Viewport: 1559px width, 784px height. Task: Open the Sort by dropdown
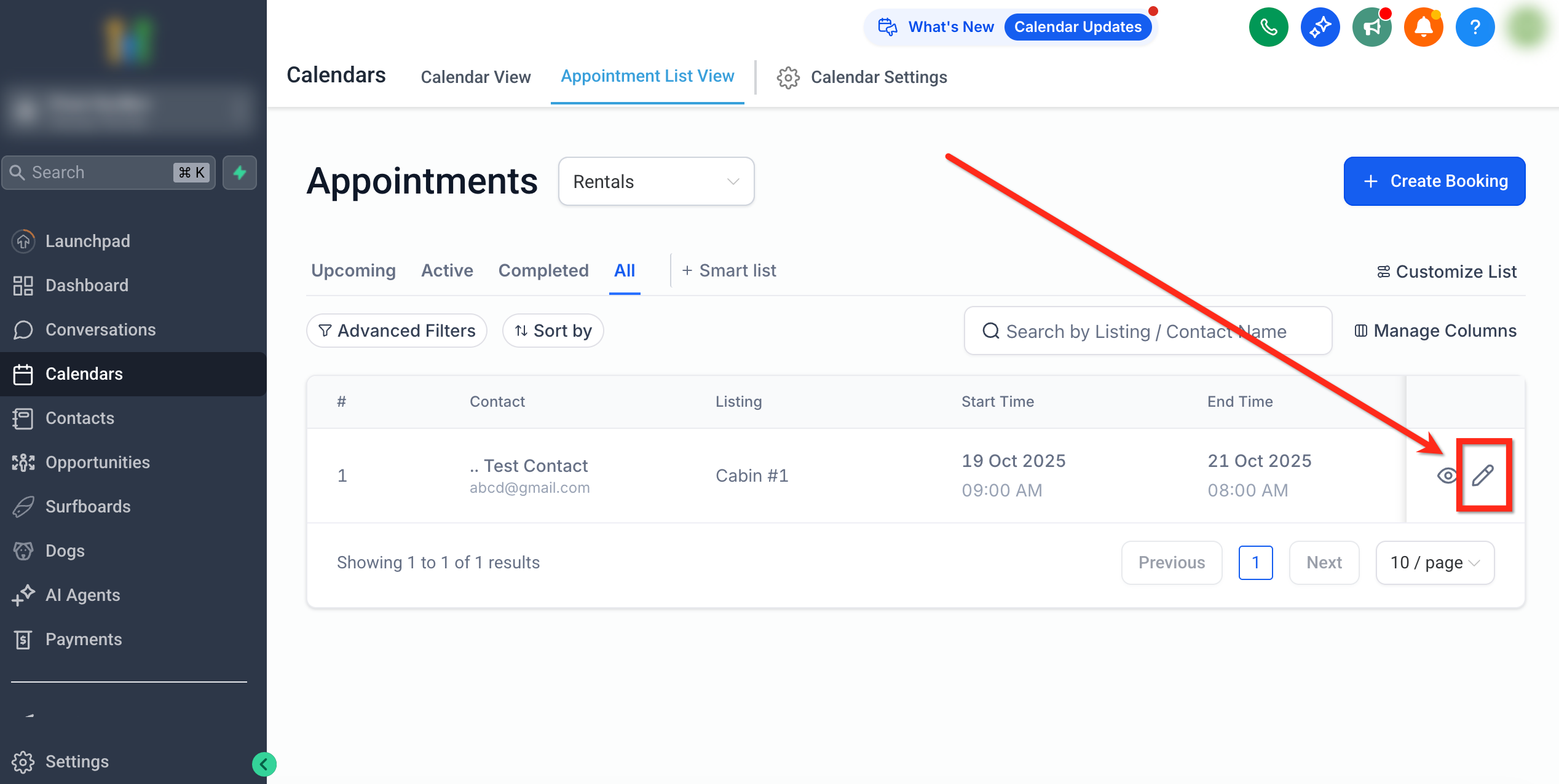point(553,331)
